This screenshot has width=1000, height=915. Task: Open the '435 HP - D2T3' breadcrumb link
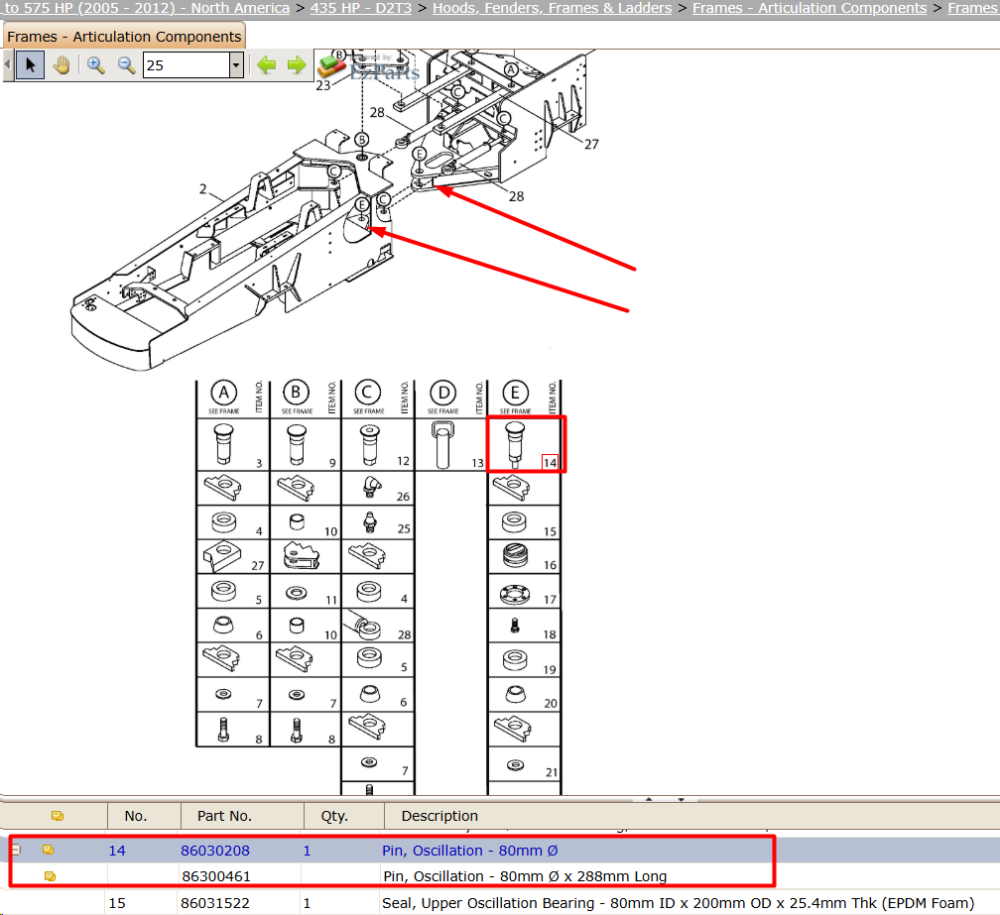point(361,8)
